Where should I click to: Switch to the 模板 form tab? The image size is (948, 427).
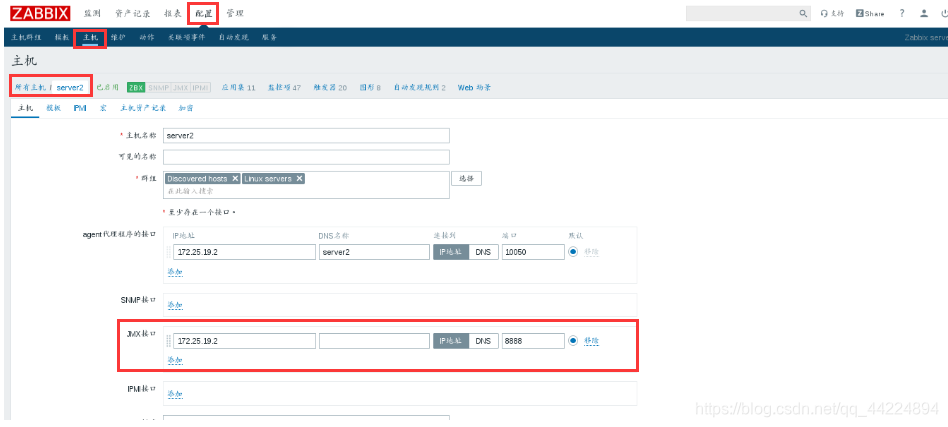(x=54, y=108)
